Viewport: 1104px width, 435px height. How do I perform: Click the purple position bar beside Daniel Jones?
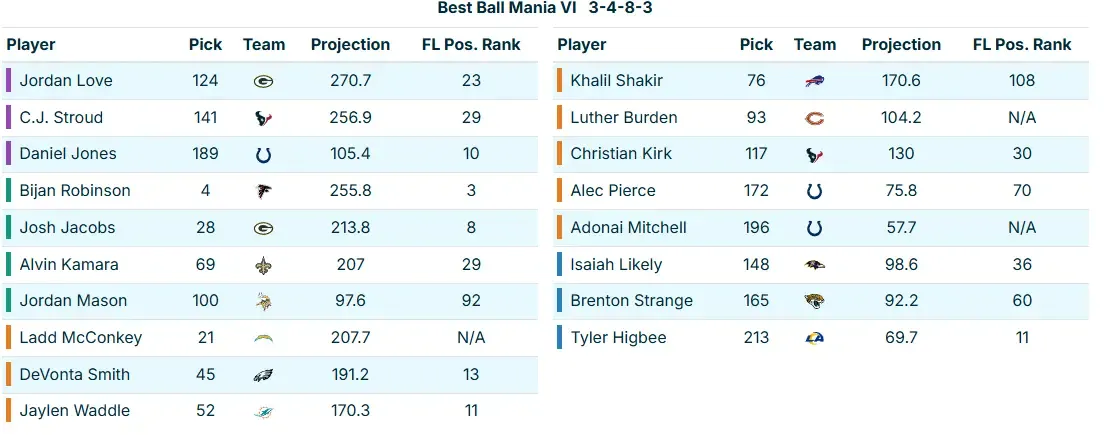tap(9, 154)
